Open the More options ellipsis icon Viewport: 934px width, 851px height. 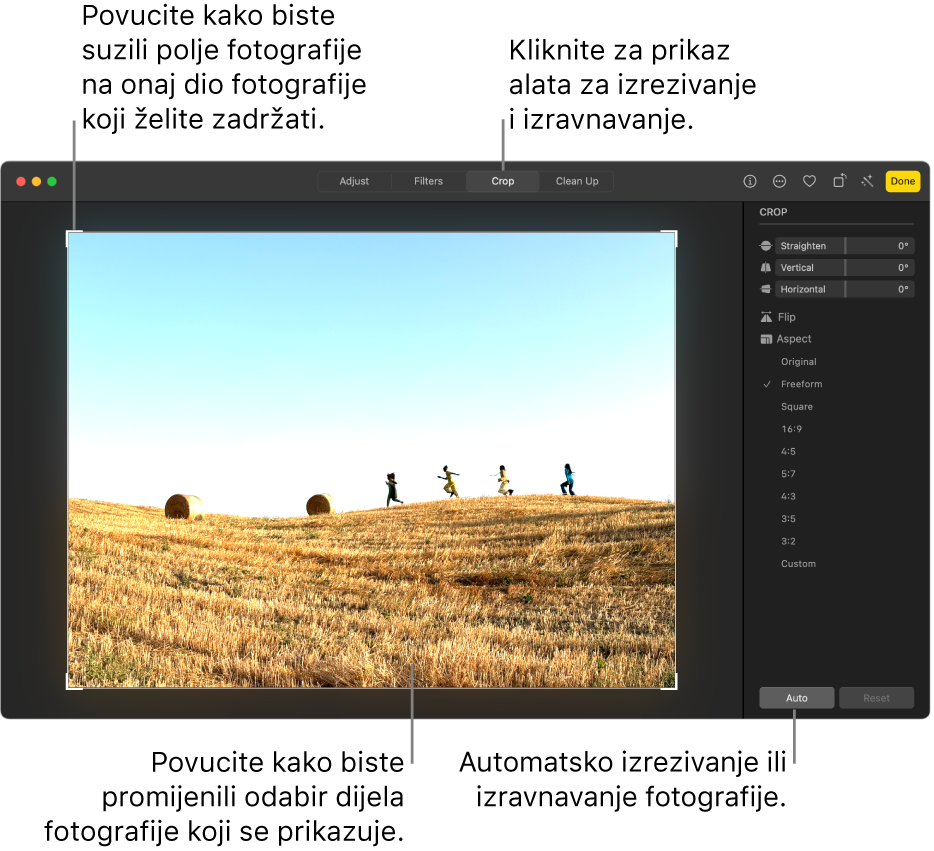[x=779, y=181]
